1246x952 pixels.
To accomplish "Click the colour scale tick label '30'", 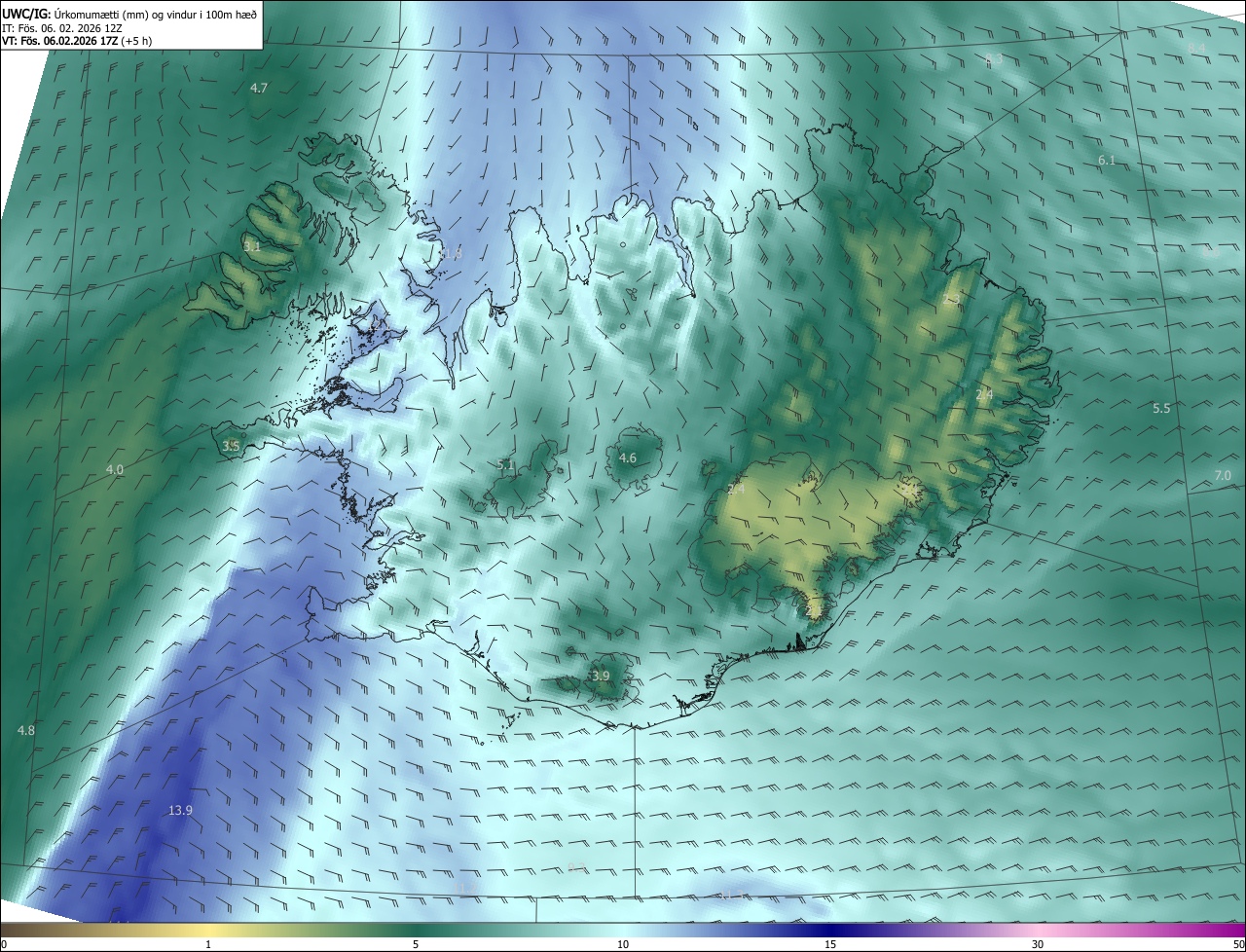I will [x=1038, y=944].
